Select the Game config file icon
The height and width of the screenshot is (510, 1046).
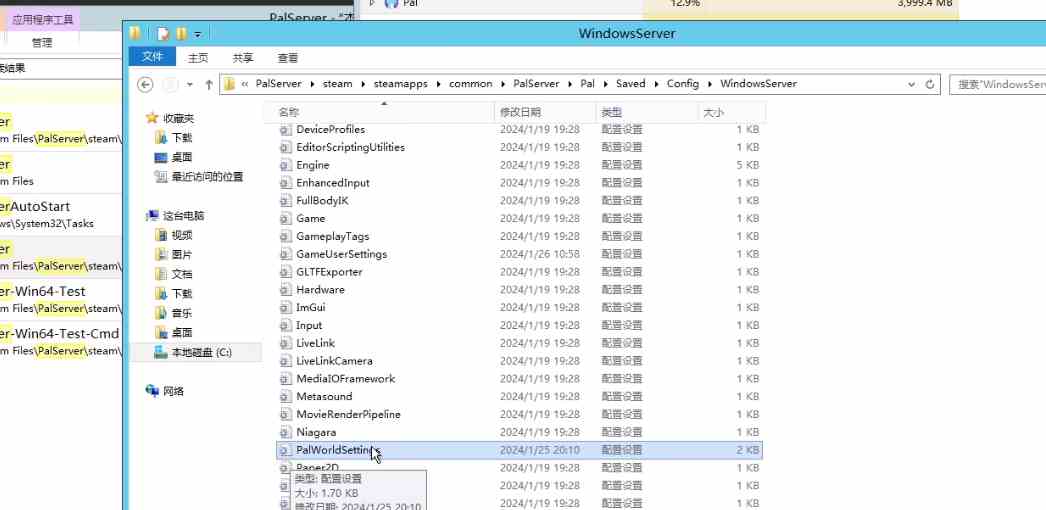tap(286, 219)
